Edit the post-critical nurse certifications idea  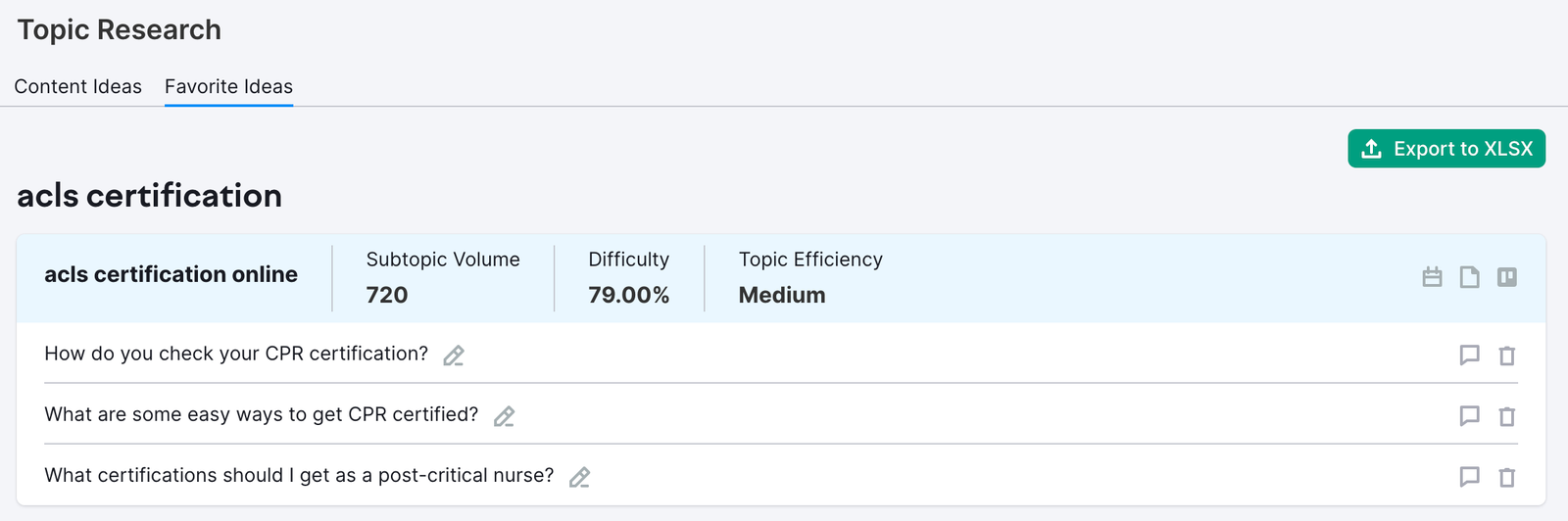(579, 477)
